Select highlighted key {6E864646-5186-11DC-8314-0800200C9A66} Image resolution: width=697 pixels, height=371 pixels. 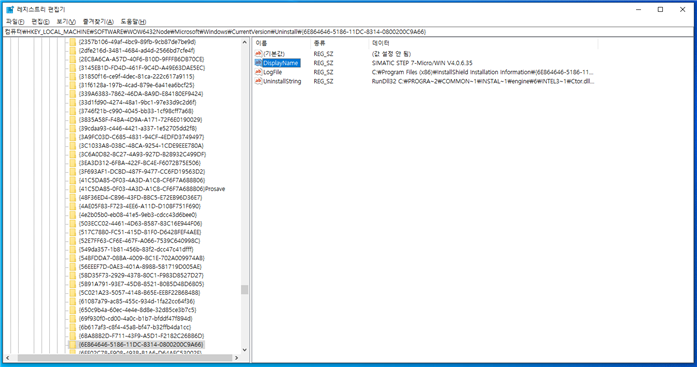point(141,345)
